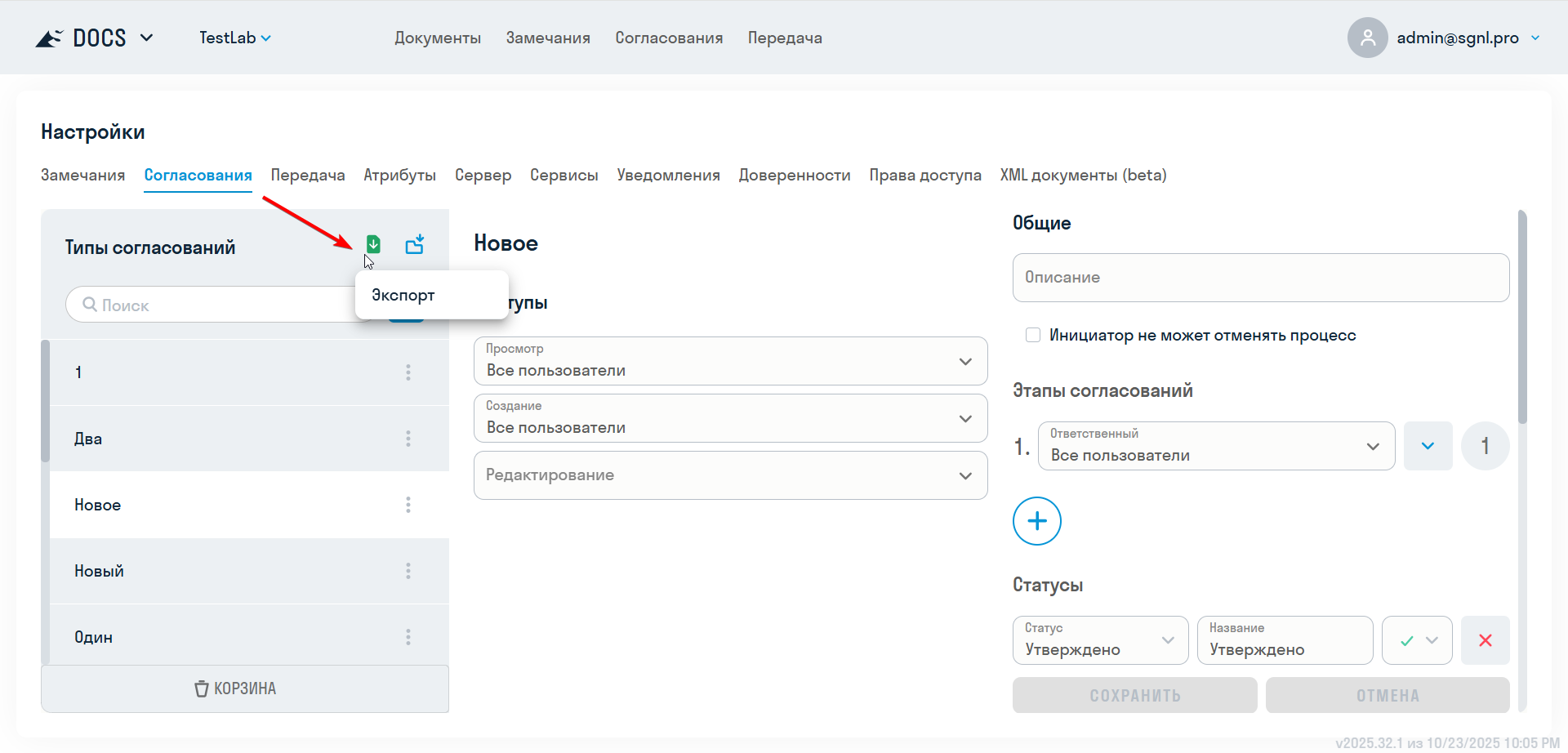The image size is (1568, 753).
Task: Click the green Export file icon
Action: pos(373,243)
